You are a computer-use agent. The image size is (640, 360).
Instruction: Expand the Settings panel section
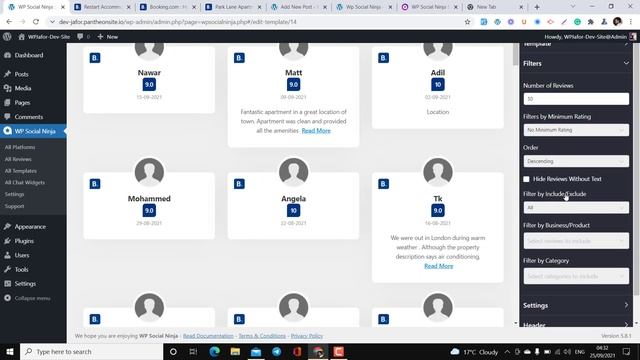(576, 305)
